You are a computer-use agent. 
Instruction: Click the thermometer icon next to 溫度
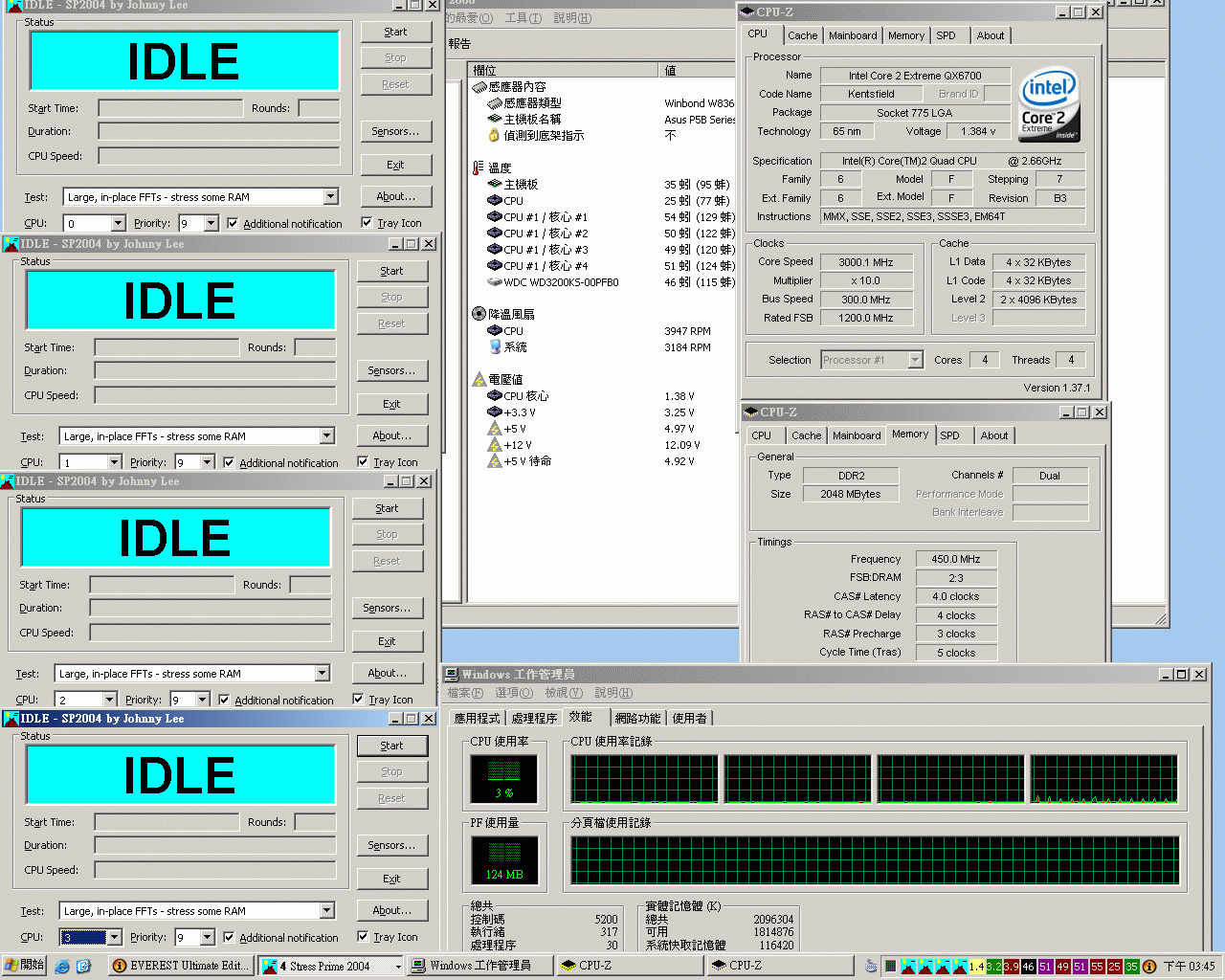479,168
